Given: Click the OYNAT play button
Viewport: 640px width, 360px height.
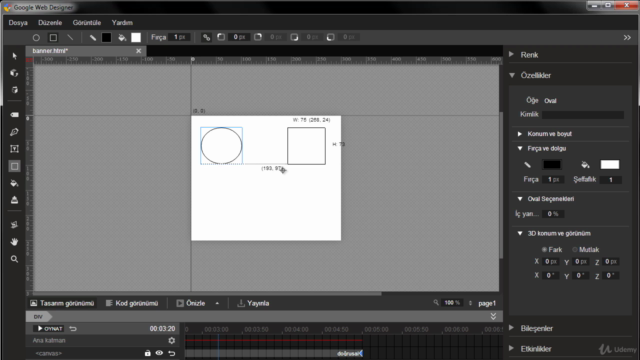Looking at the screenshot, I should click(x=49, y=329).
